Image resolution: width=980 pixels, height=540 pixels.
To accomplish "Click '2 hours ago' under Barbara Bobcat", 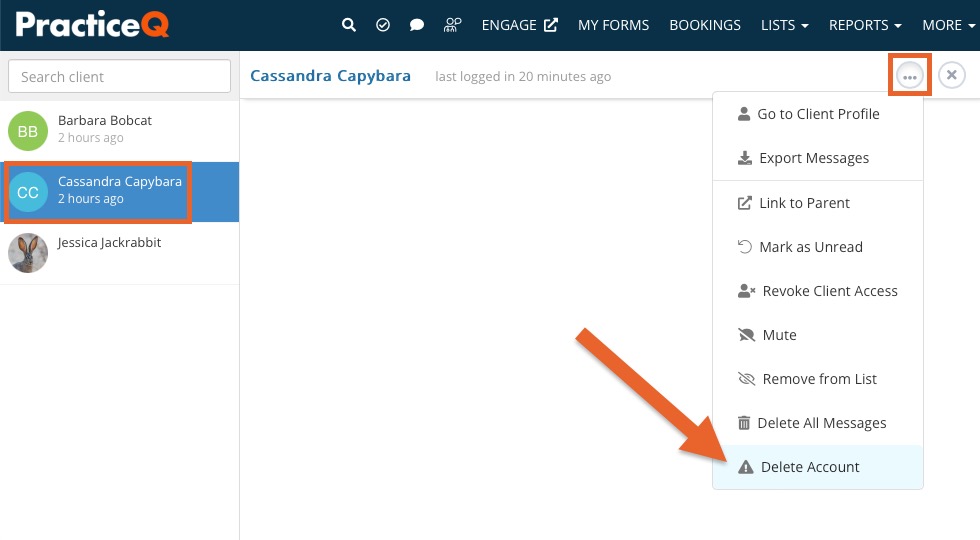I will coord(91,138).
